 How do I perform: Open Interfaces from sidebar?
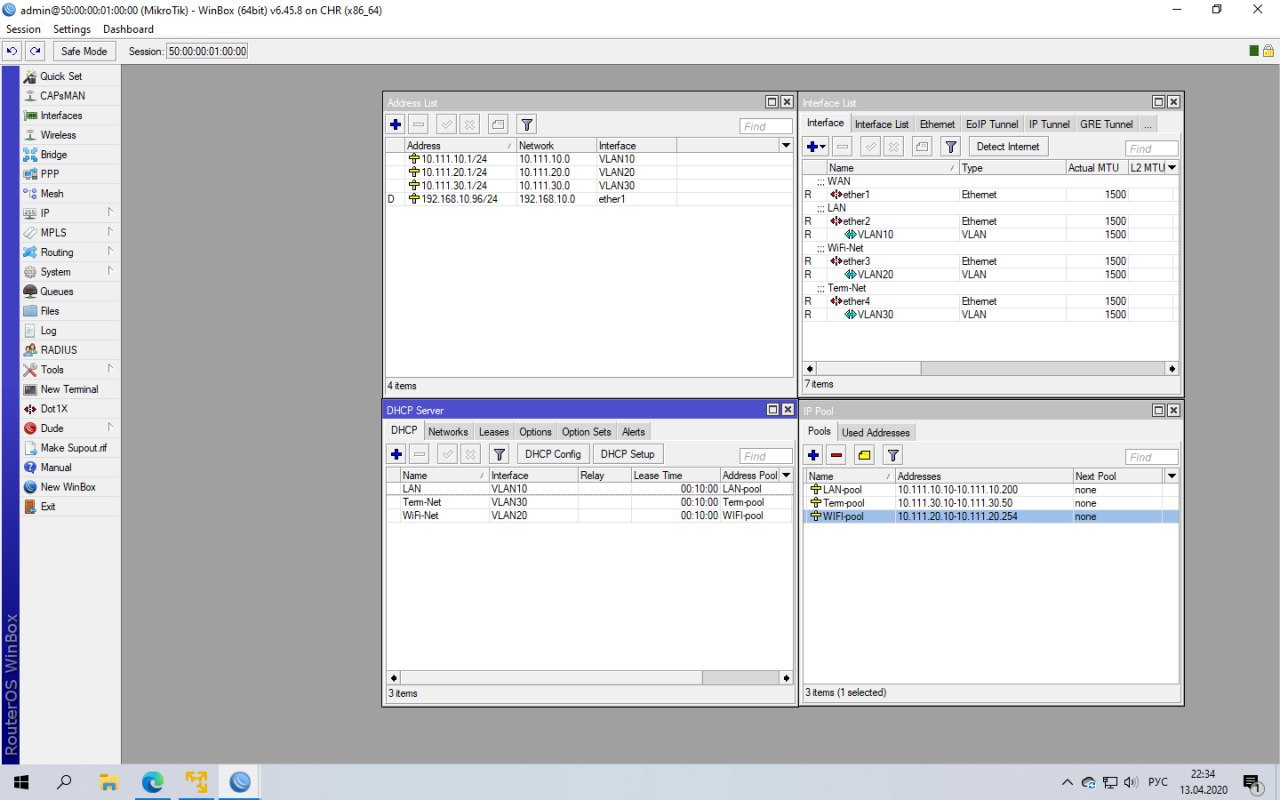point(61,116)
